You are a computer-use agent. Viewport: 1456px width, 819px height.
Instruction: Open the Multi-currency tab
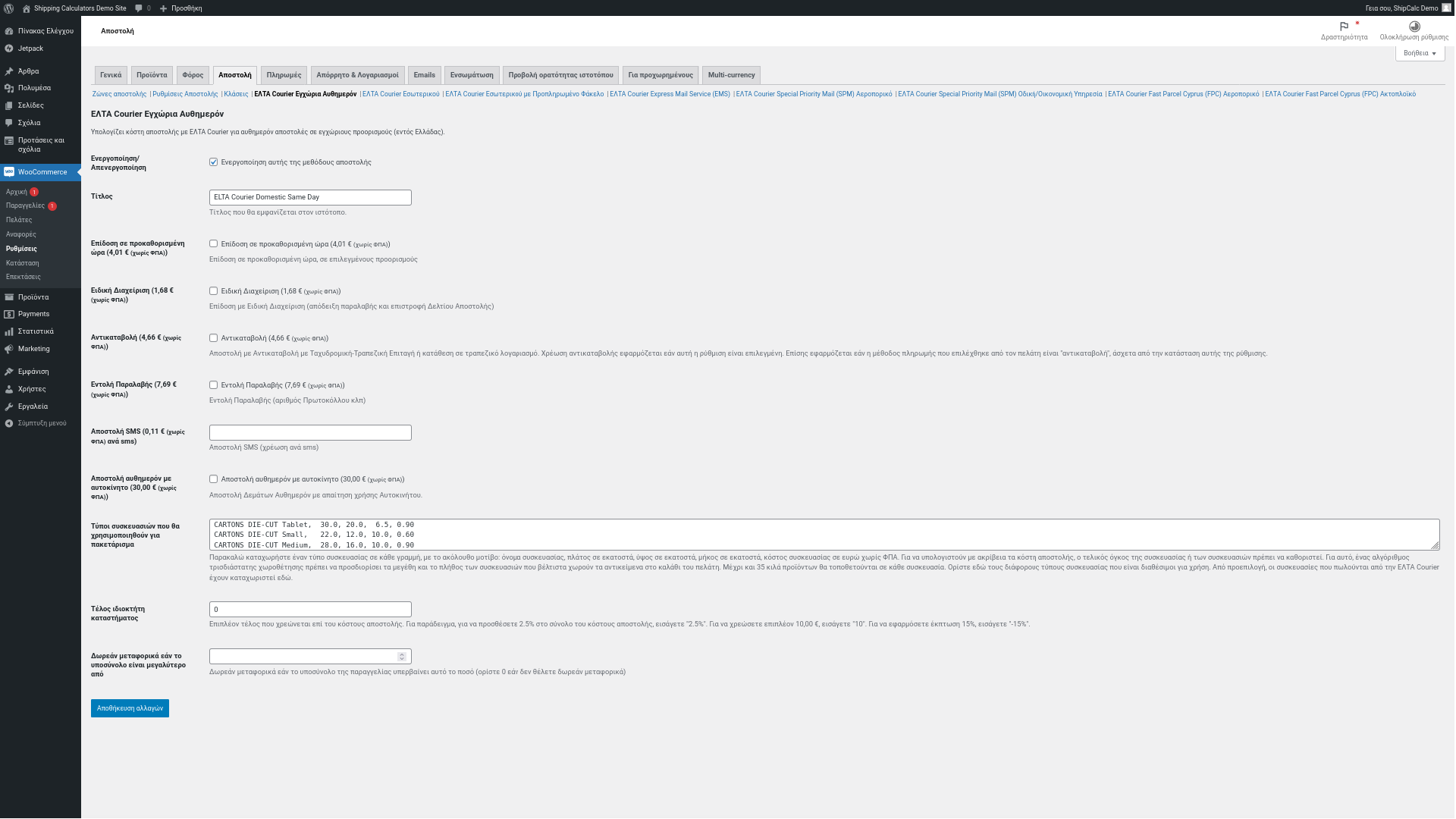pos(731,75)
